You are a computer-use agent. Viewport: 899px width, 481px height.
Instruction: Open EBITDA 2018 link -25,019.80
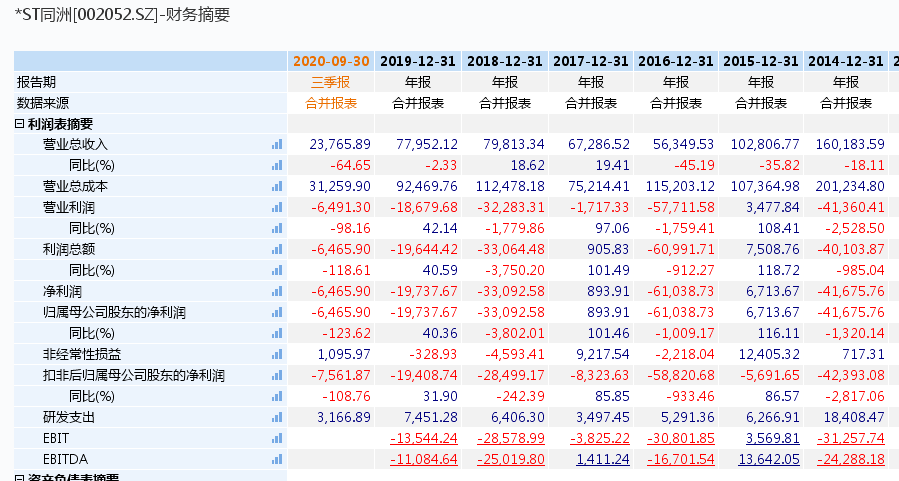click(511, 459)
